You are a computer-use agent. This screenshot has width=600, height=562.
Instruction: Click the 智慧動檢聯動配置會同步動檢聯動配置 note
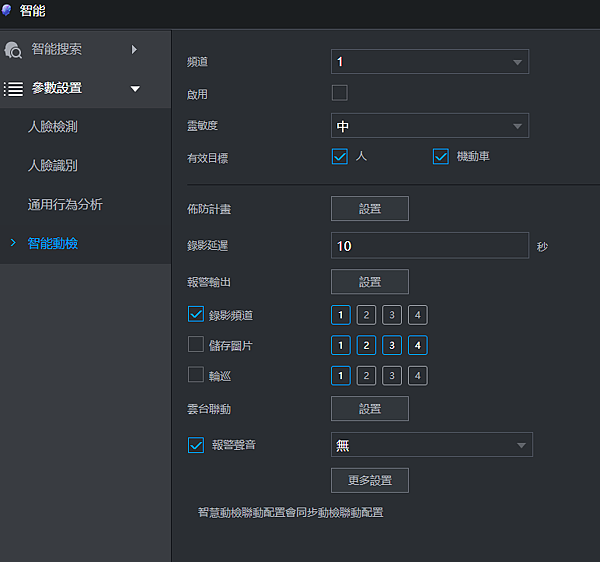coord(290,512)
